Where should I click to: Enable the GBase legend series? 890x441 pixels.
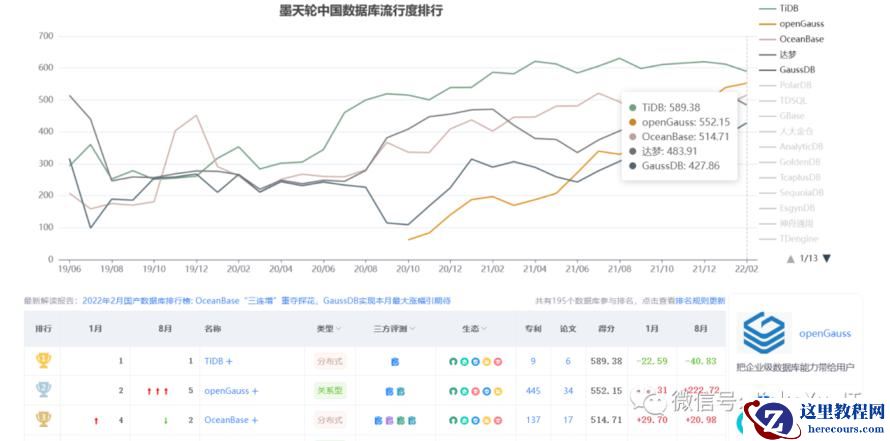click(782, 116)
